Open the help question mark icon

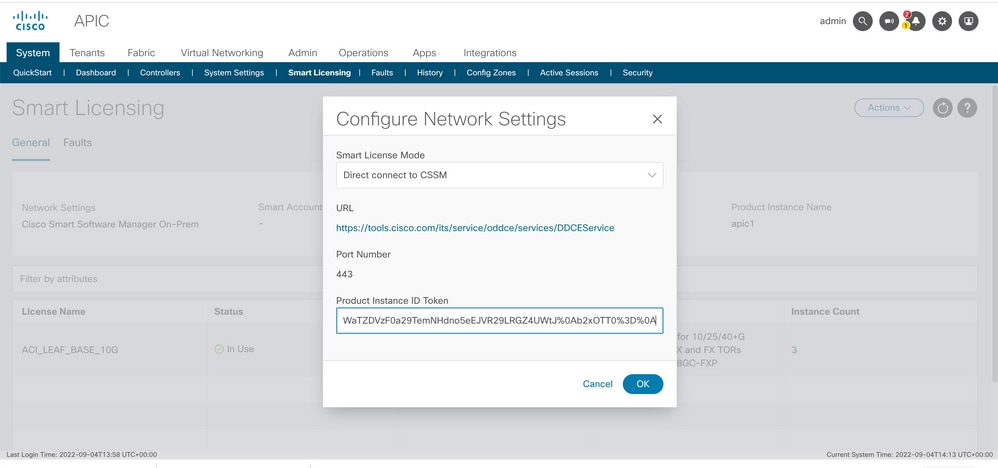point(967,108)
